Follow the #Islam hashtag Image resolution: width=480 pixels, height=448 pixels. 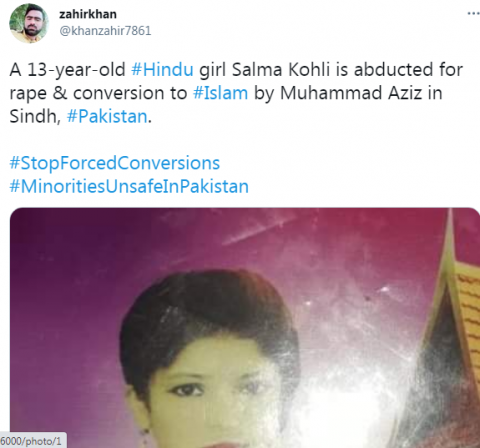coord(221,93)
